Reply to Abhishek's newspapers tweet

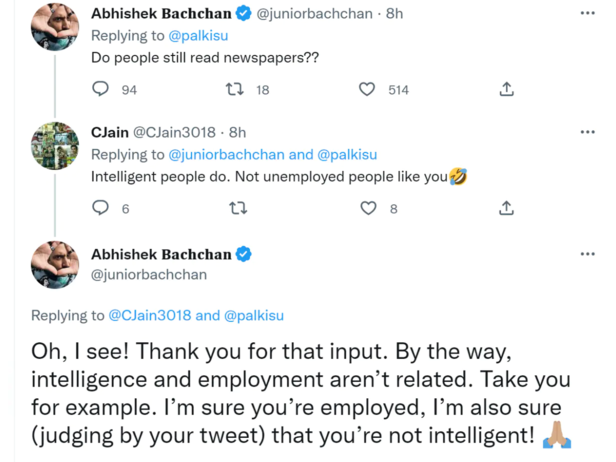100,90
